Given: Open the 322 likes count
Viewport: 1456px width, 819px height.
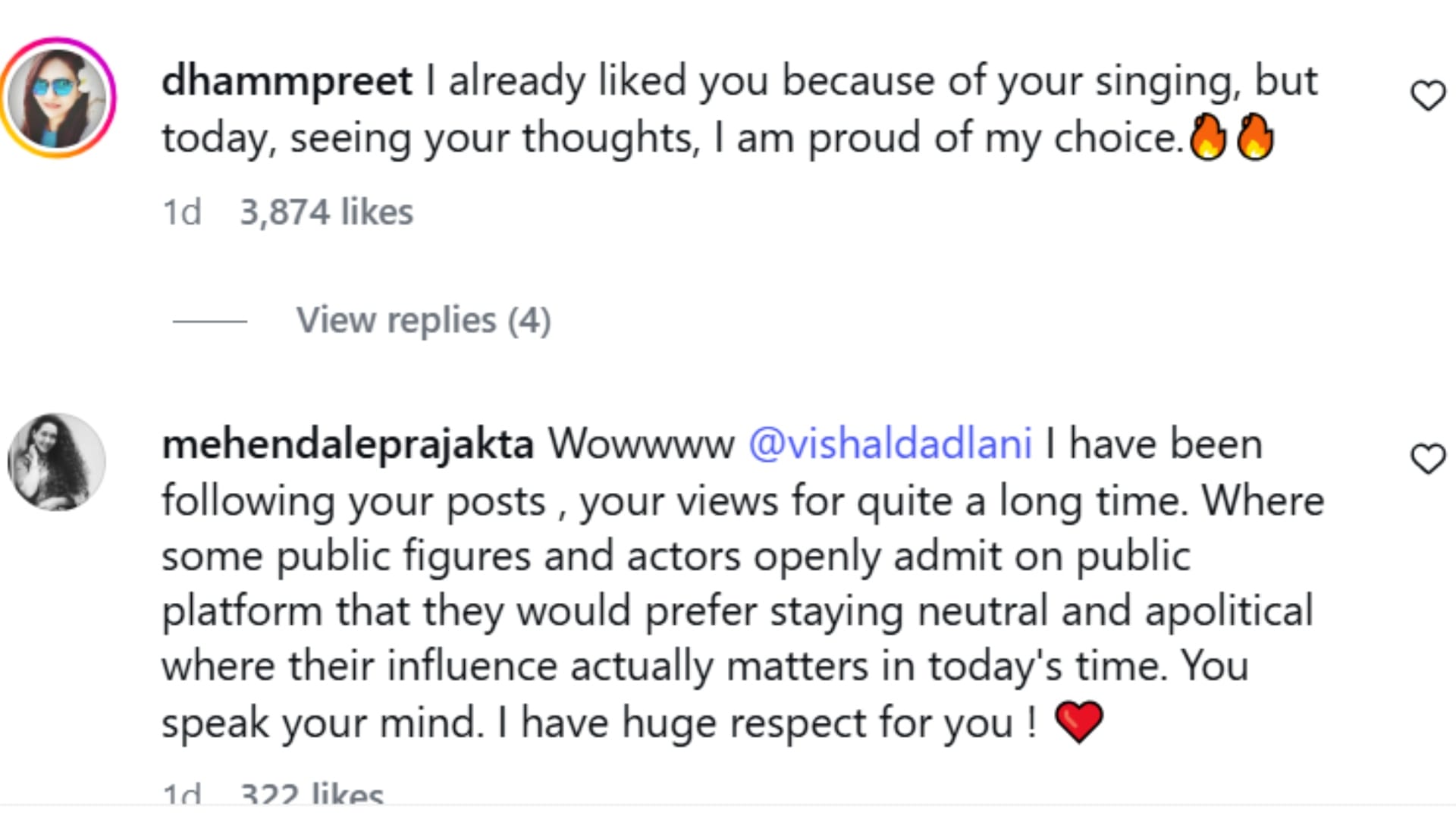Looking at the screenshot, I should 312,794.
